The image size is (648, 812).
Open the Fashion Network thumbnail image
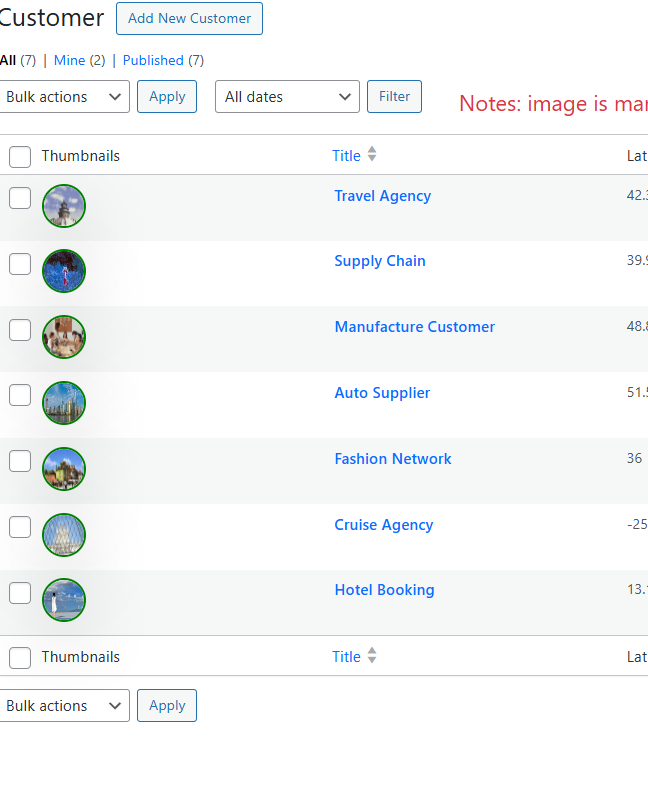pyautogui.click(x=64, y=469)
